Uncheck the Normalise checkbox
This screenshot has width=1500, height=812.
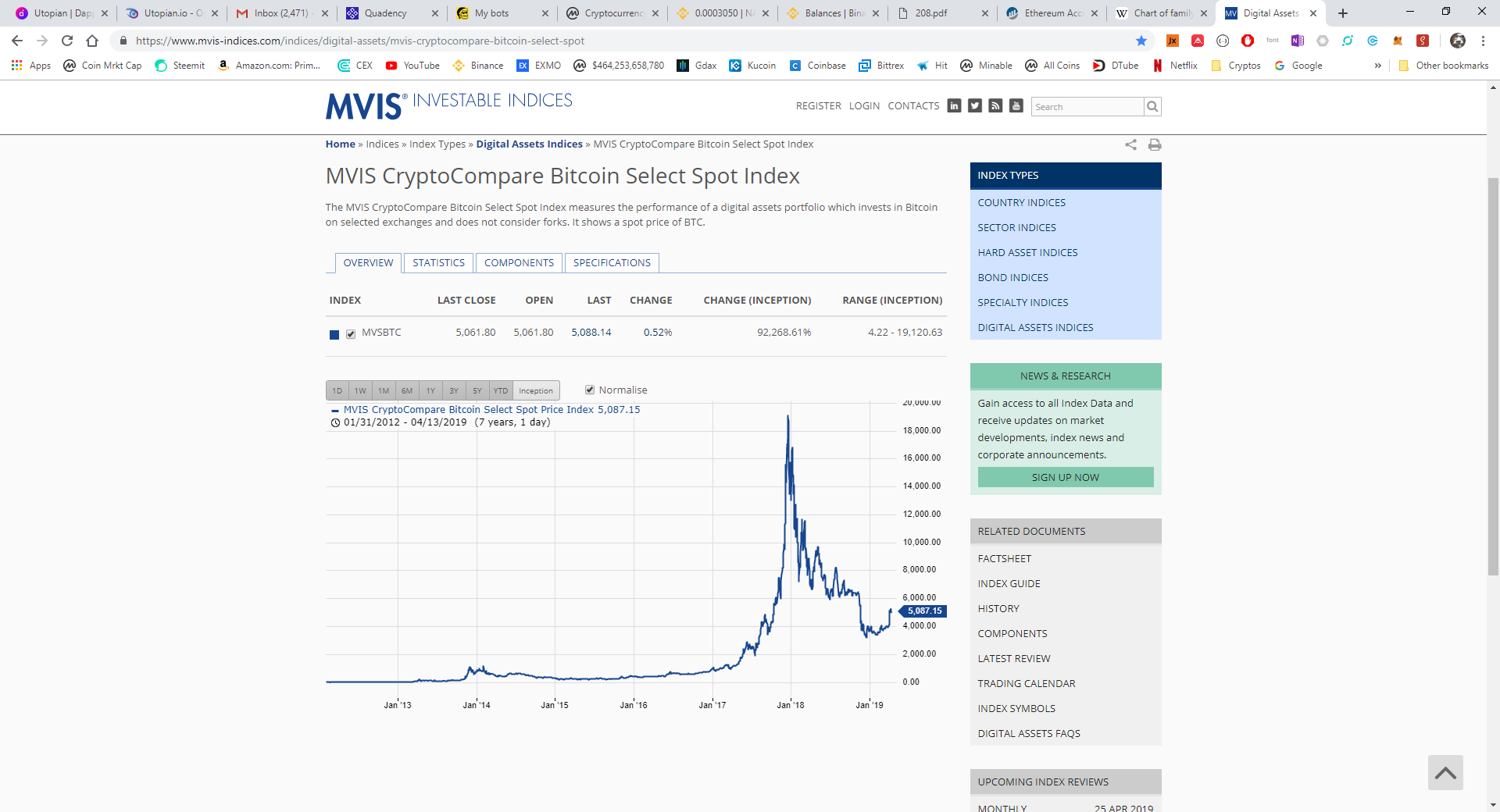[x=590, y=390]
